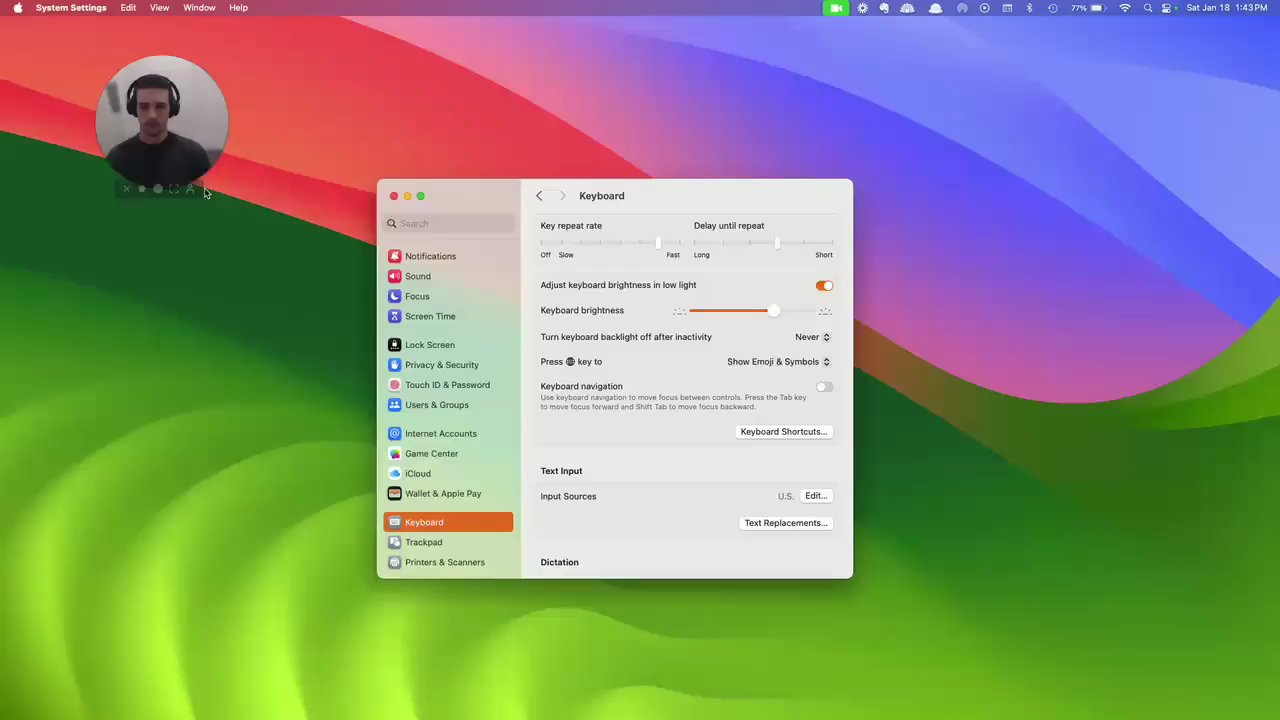
Task: Select Keyboard in the settings sidebar
Action: pyautogui.click(x=448, y=522)
